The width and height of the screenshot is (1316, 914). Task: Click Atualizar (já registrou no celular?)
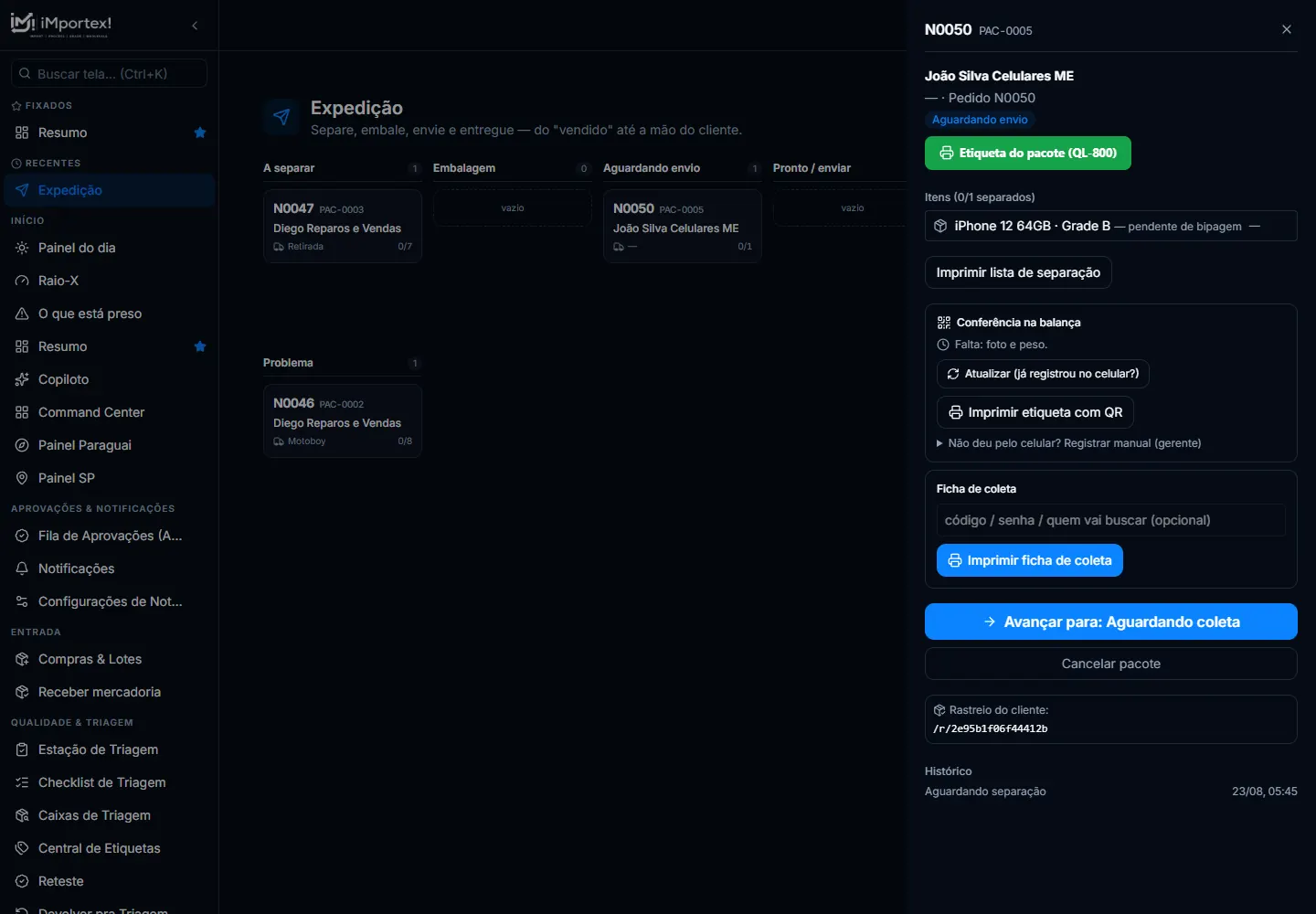(1043, 374)
